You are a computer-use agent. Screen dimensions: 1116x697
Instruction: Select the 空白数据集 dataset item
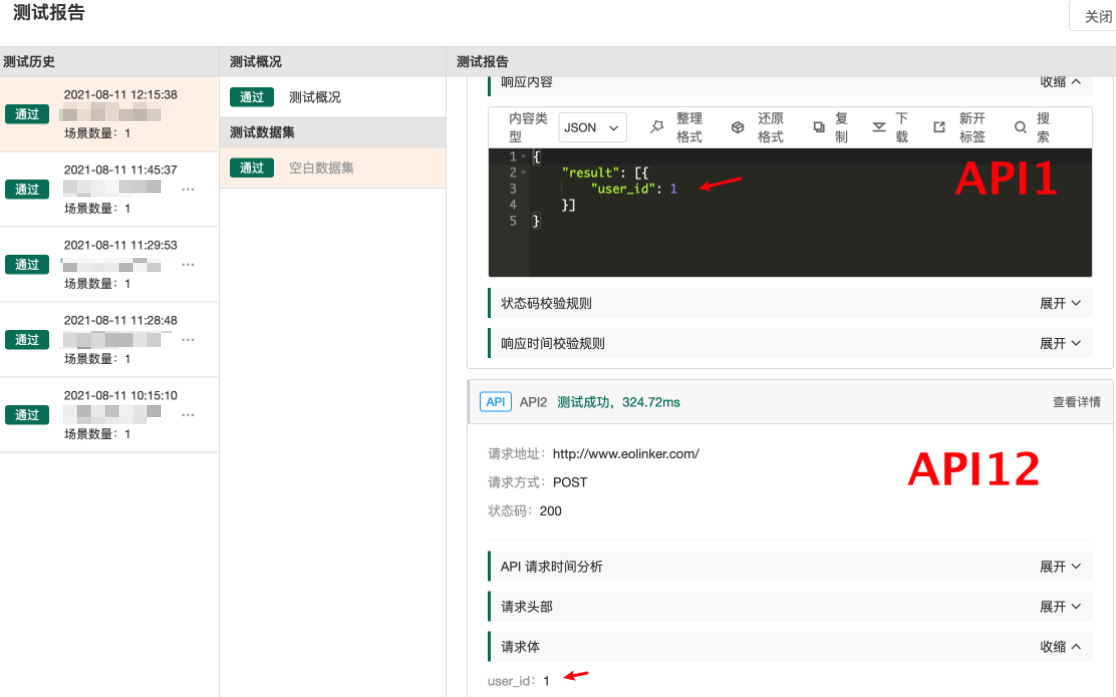click(321, 168)
